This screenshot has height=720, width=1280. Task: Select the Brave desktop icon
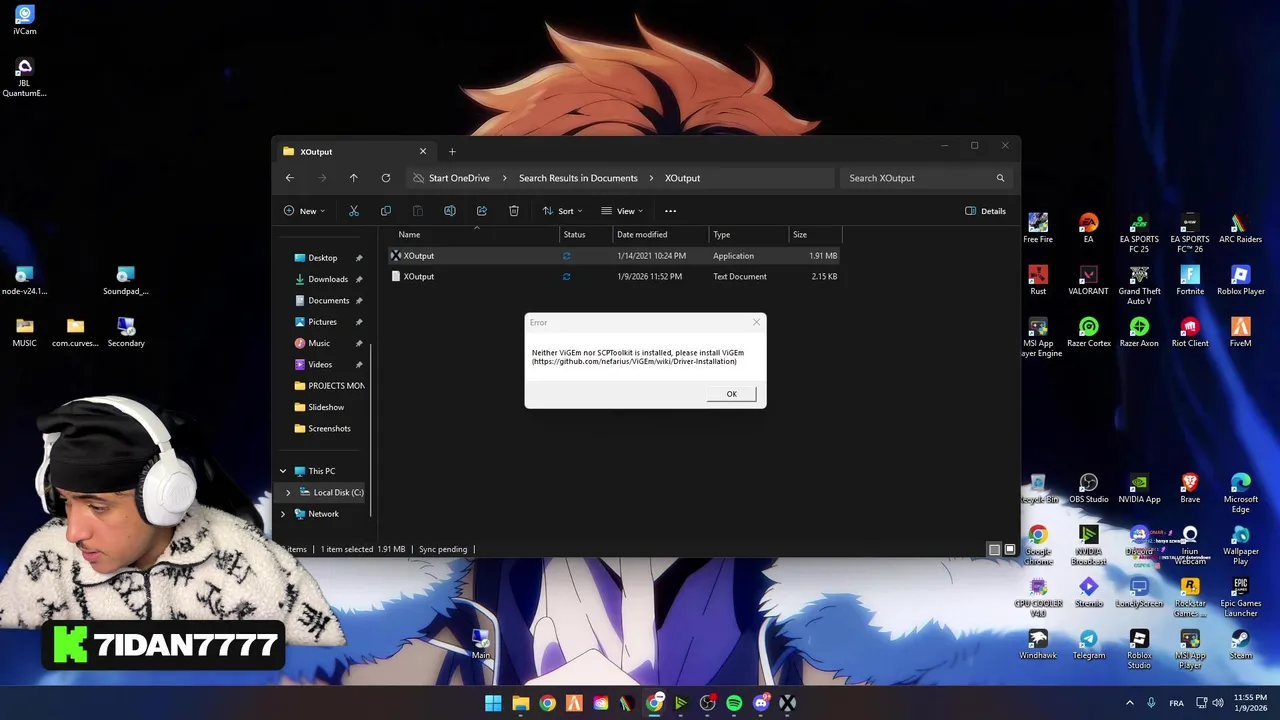pyautogui.click(x=1190, y=488)
